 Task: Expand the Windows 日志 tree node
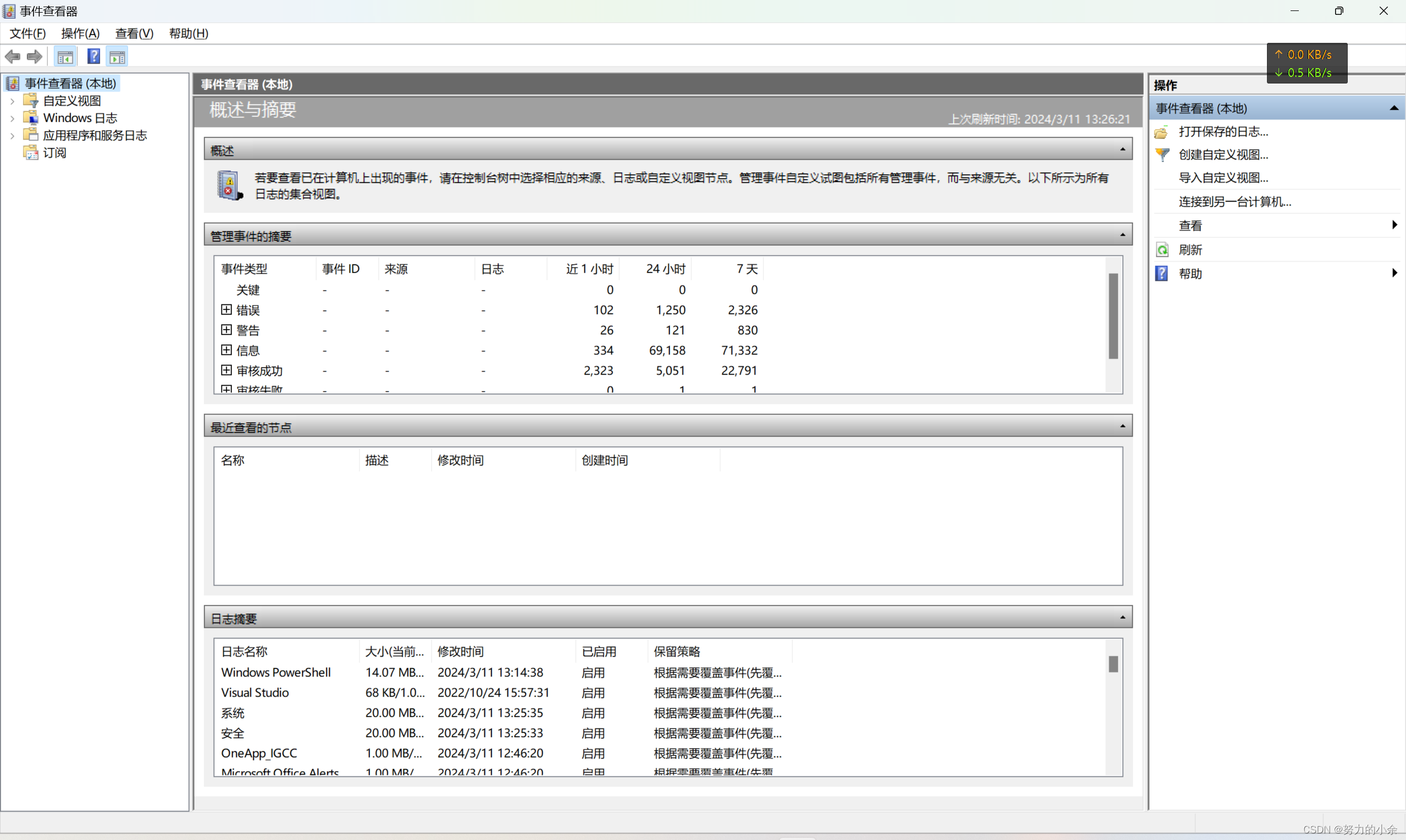[13, 118]
